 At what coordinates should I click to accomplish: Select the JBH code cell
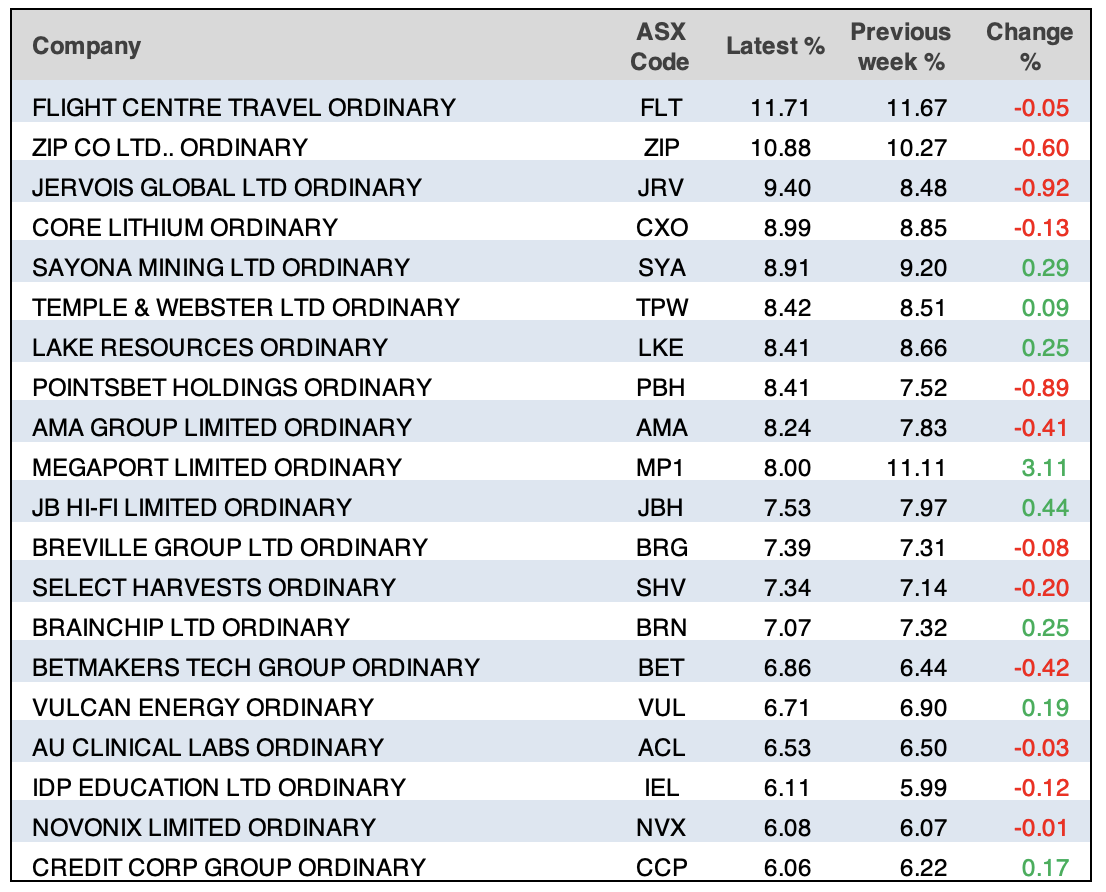point(661,507)
